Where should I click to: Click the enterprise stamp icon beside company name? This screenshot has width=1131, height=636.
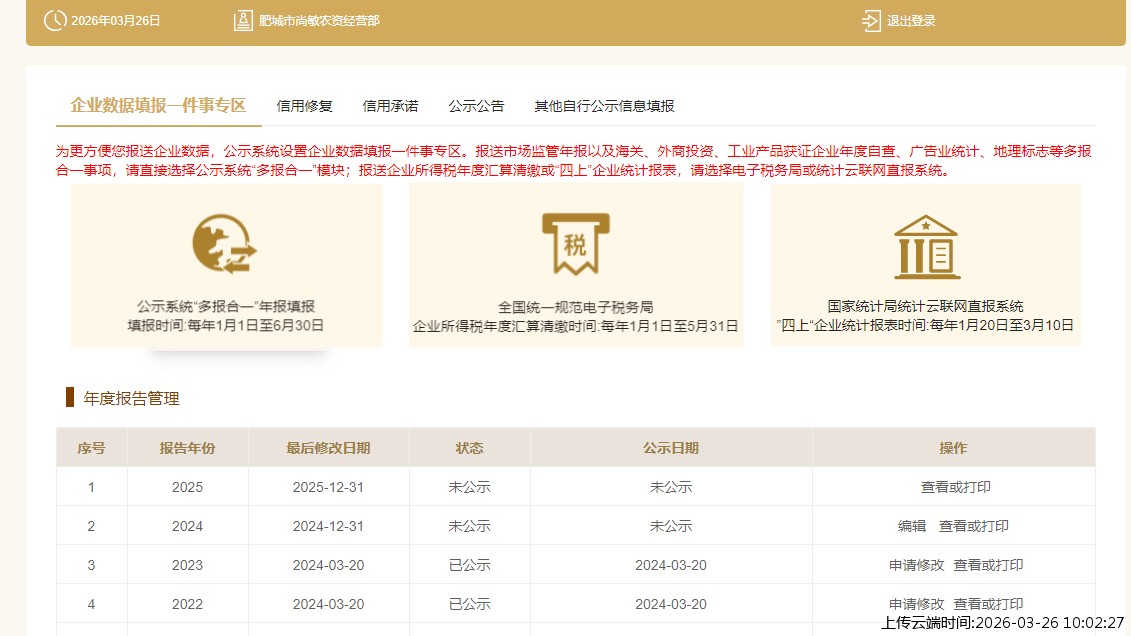click(242, 21)
